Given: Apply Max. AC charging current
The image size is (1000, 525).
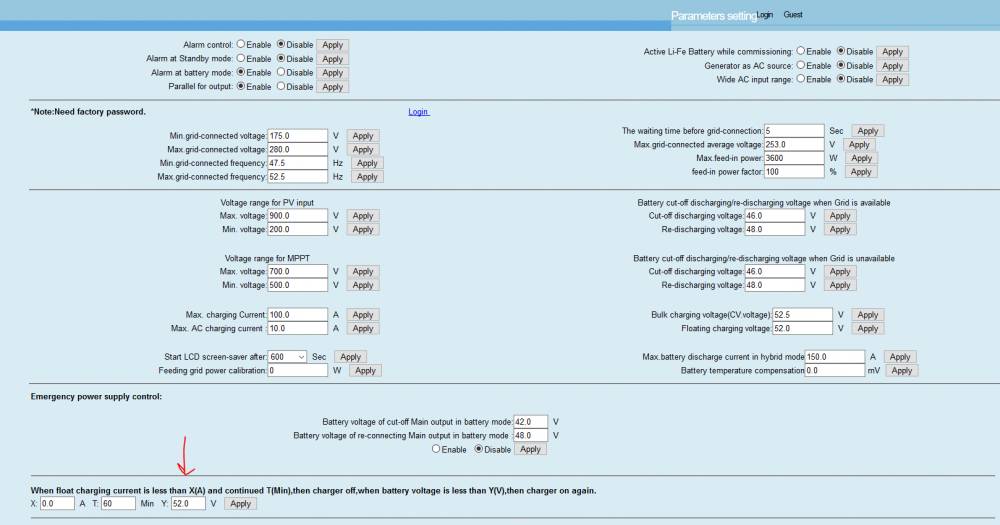Looking at the screenshot, I should coord(363,329).
